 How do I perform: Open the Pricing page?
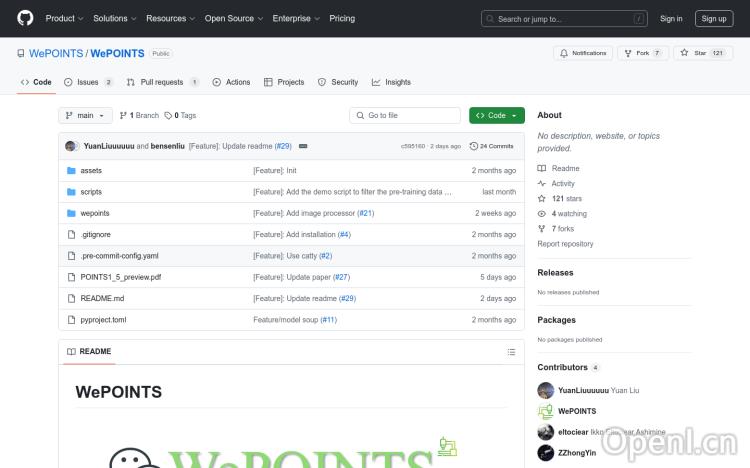pos(342,18)
